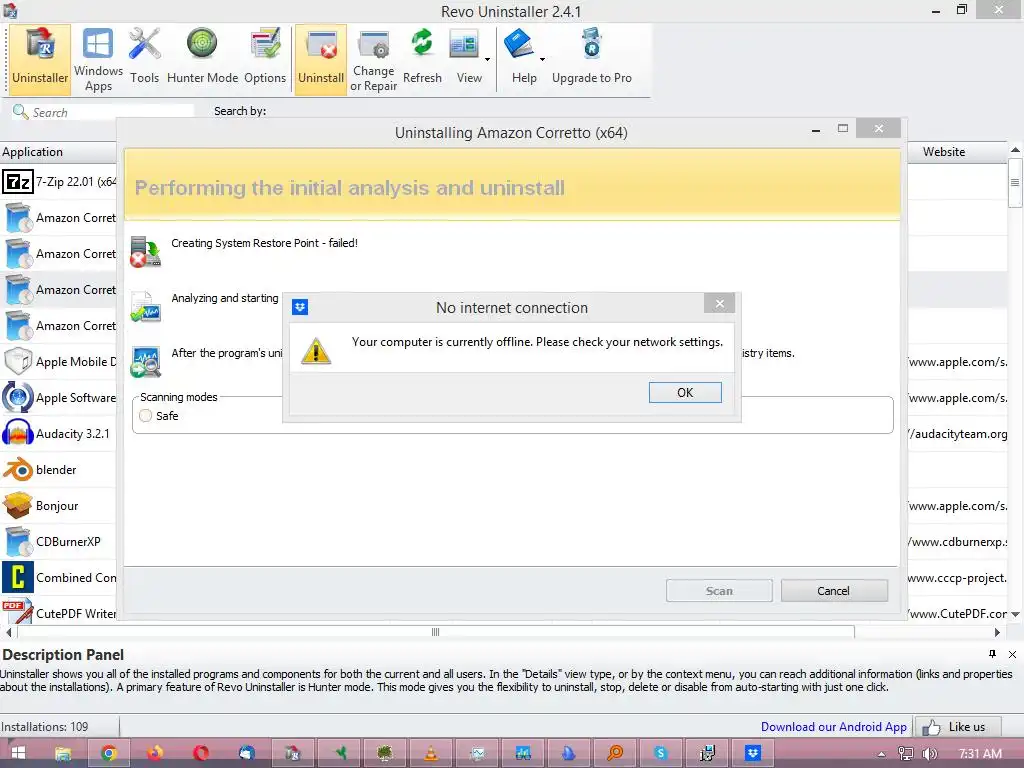Open Opera from taskbar

coord(200,753)
